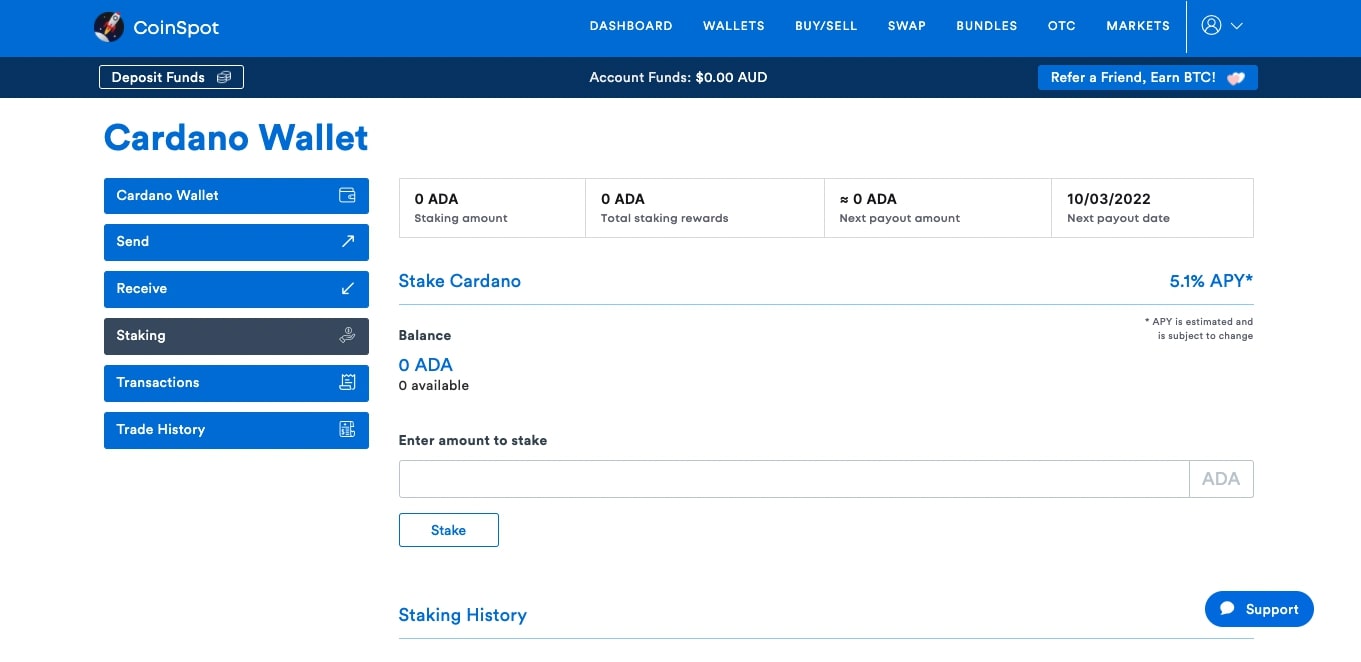The image size is (1361, 662).
Task: Click the ADA unit suffix in amount field
Action: [1221, 479]
